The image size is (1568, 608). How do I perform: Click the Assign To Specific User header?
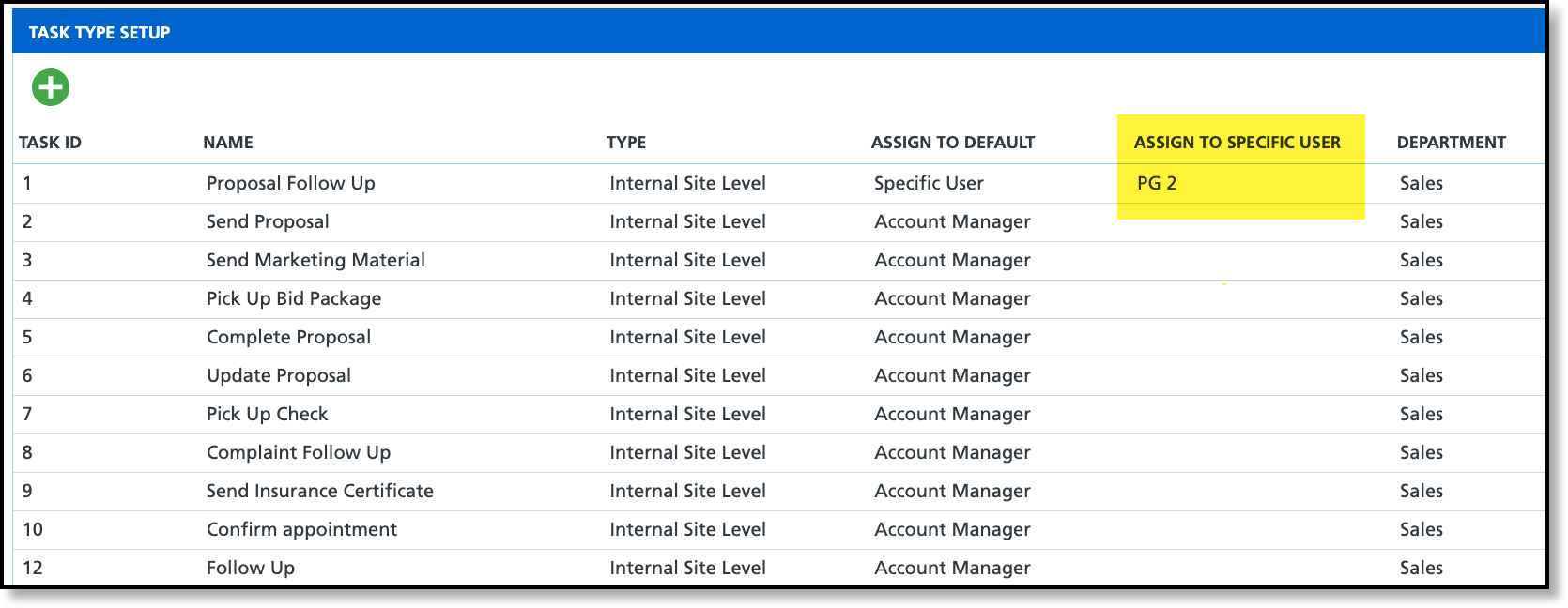tap(1237, 143)
